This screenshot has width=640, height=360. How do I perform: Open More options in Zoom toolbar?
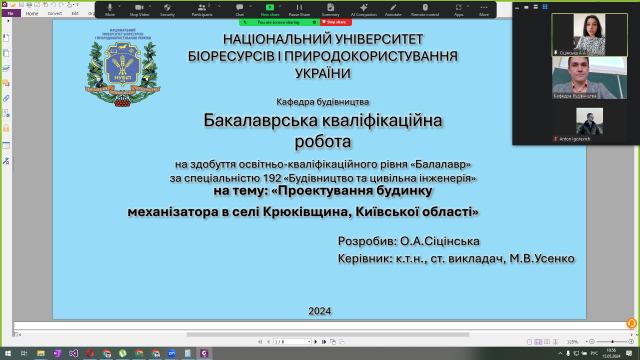click(x=484, y=10)
